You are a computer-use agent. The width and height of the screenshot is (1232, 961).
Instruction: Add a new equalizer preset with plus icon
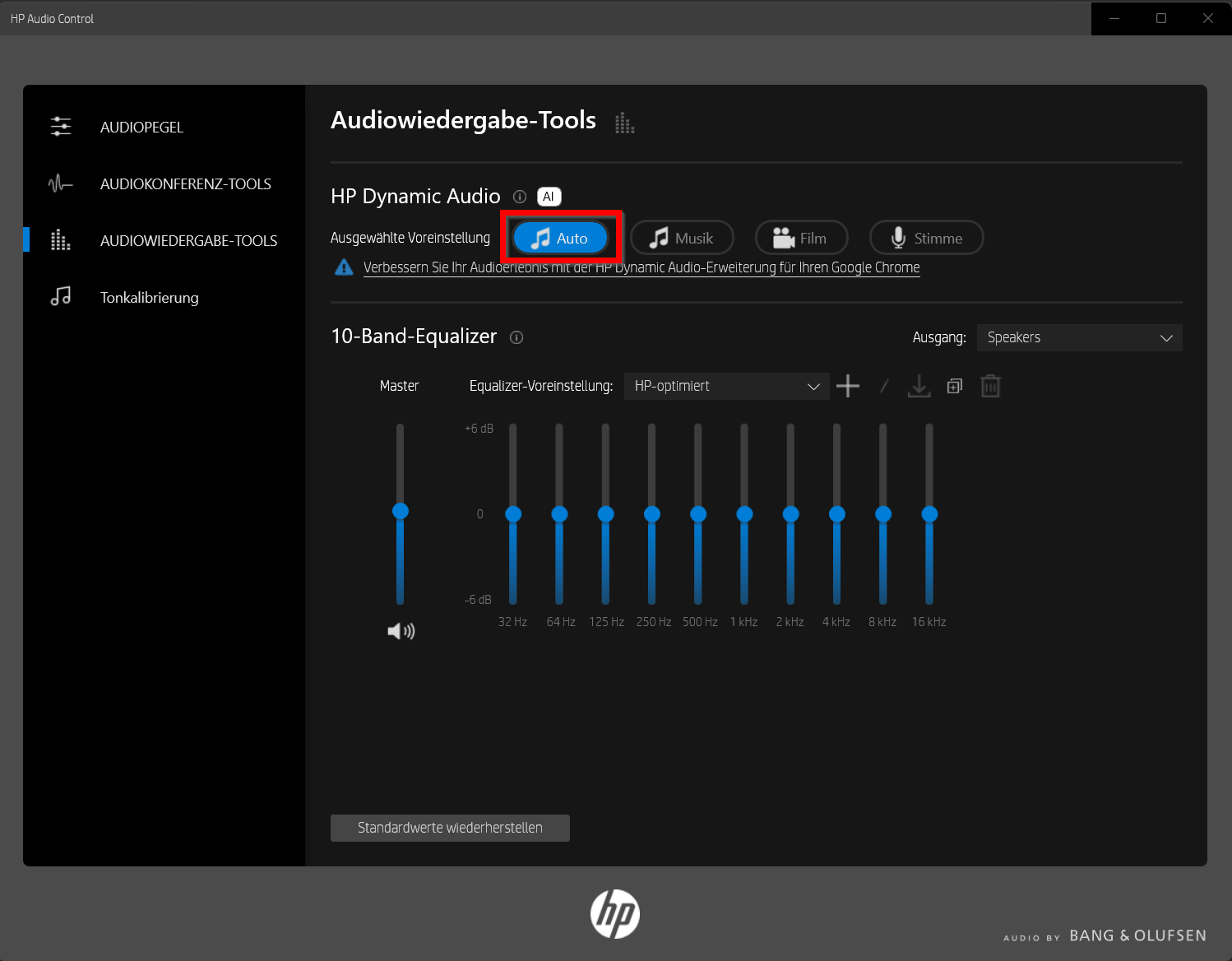(848, 386)
